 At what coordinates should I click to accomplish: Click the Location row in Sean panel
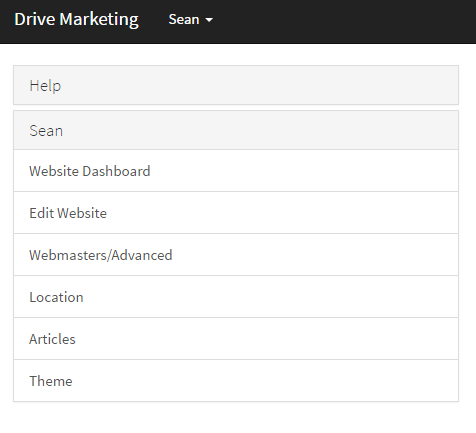click(x=236, y=297)
